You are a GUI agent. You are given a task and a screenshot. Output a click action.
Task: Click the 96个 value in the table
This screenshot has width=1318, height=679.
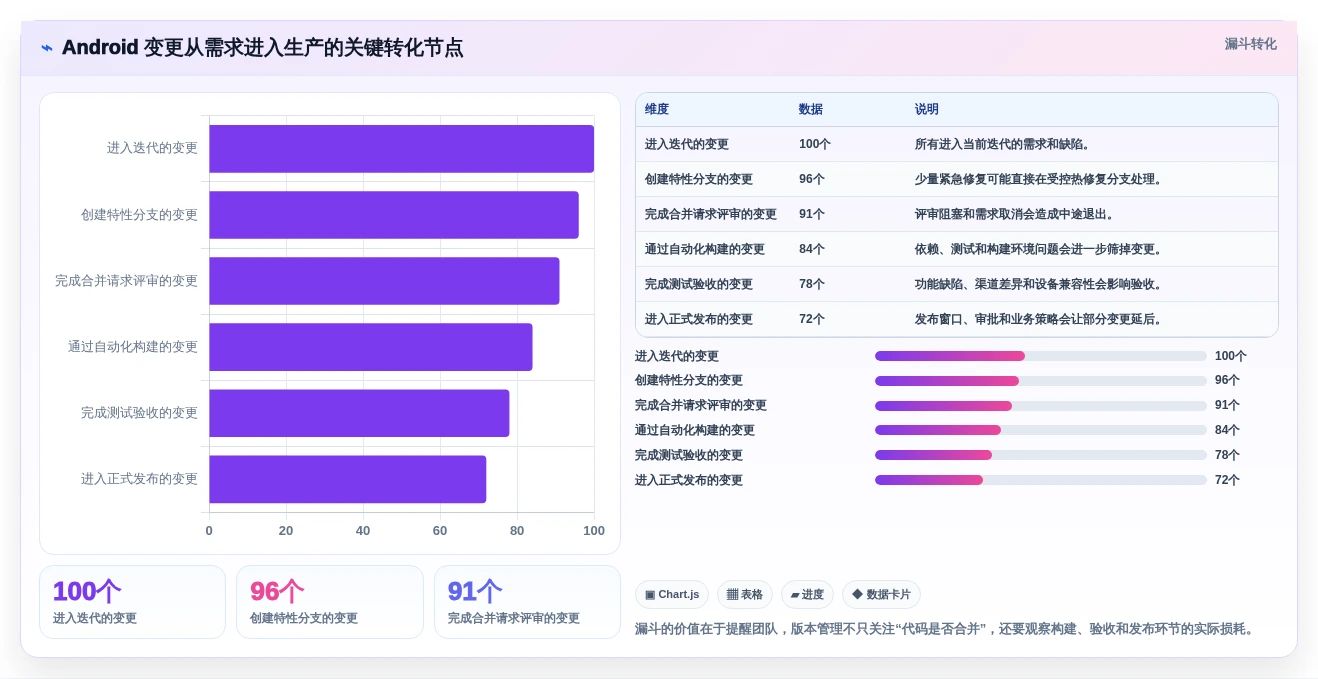pyautogui.click(x=812, y=179)
